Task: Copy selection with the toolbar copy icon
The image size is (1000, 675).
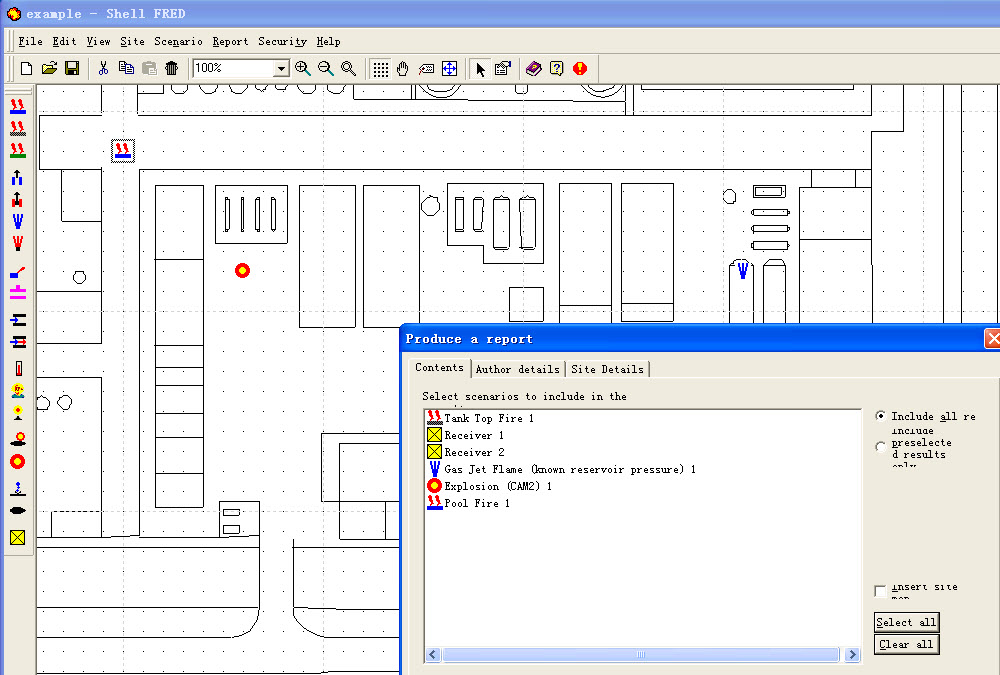Action: pos(126,68)
